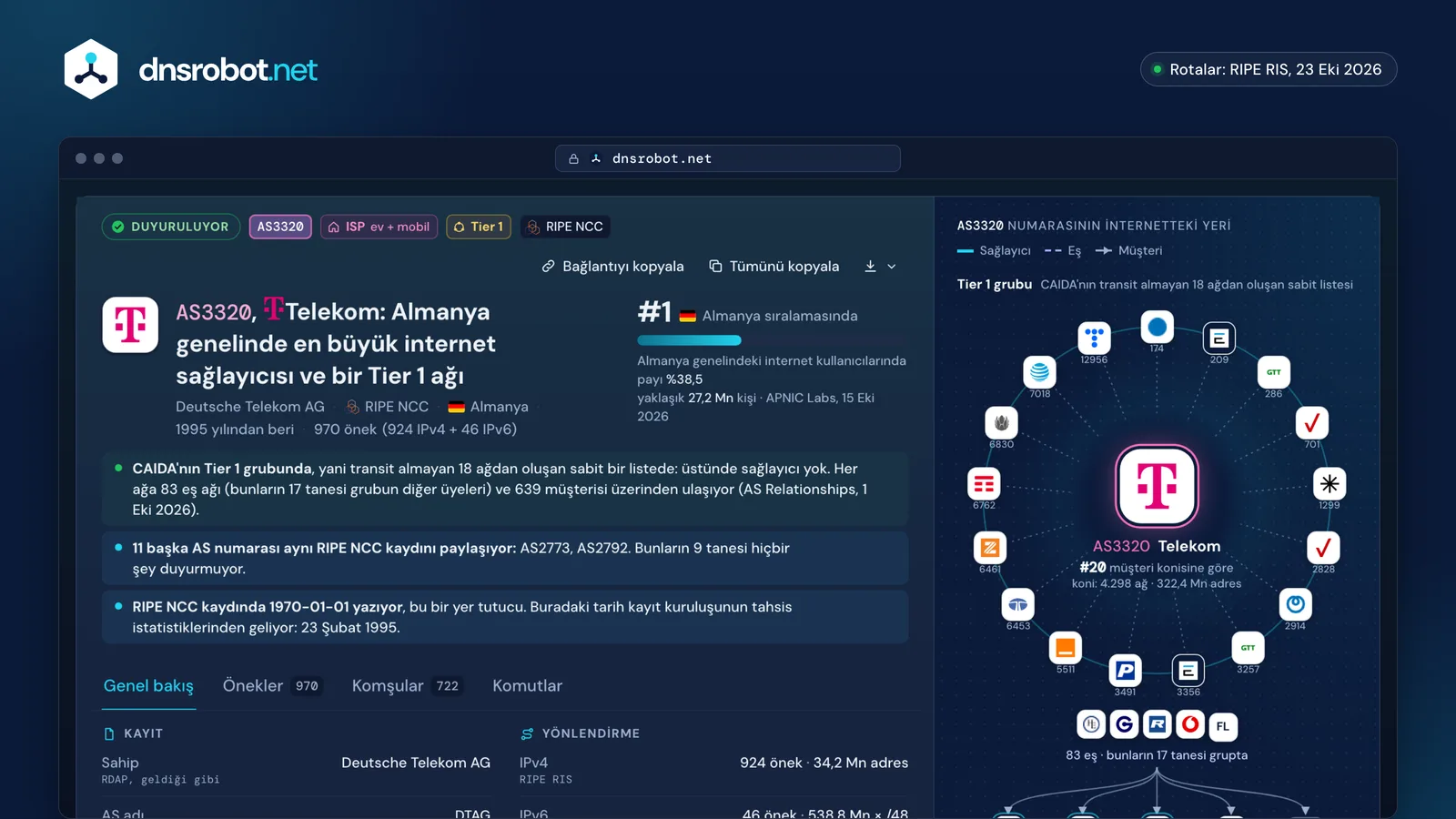Click the Rotalar: RIPE RIS date pill

[x=1269, y=69]
